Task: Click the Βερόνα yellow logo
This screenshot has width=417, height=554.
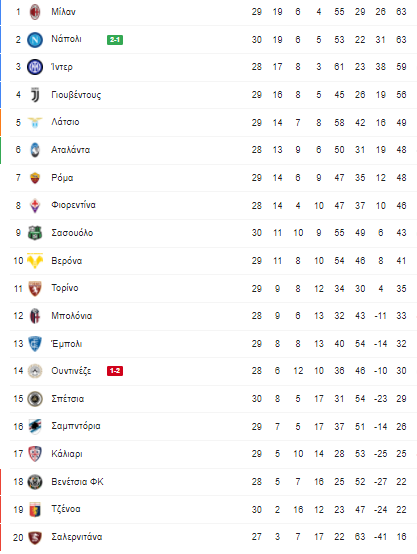Action: (35, 261)
